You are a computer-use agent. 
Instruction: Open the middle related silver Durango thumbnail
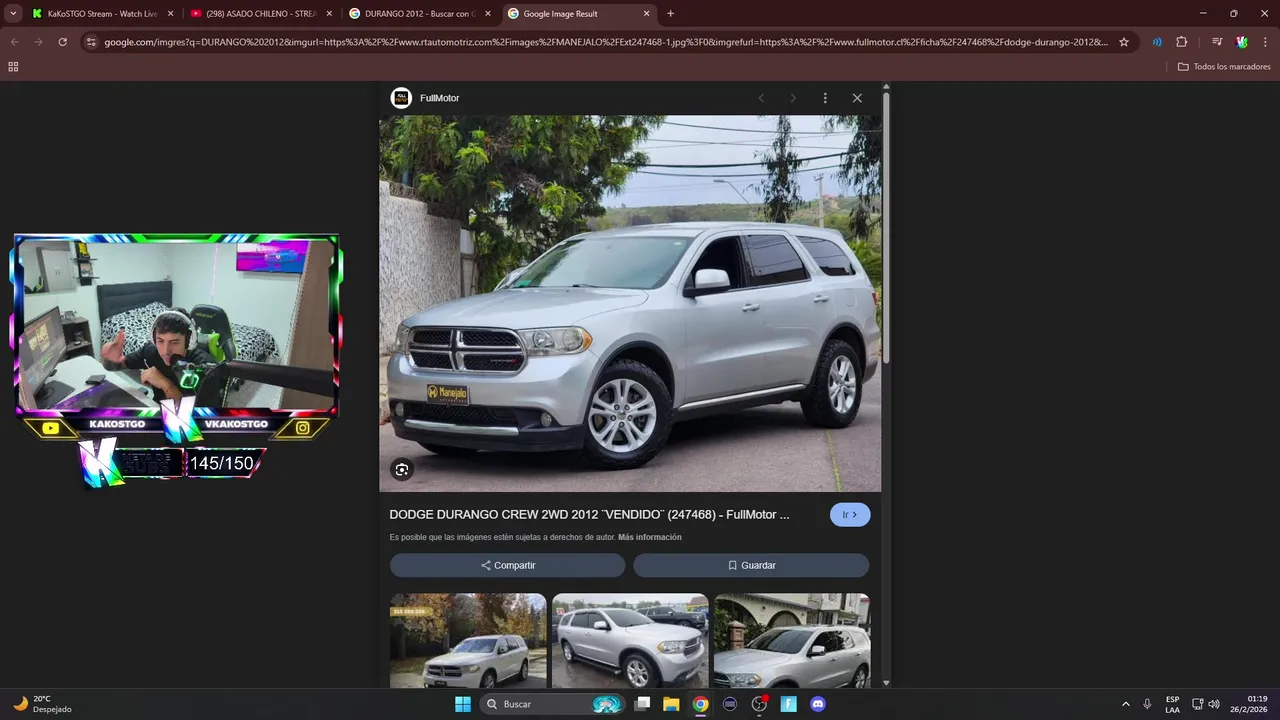(630, 641)
